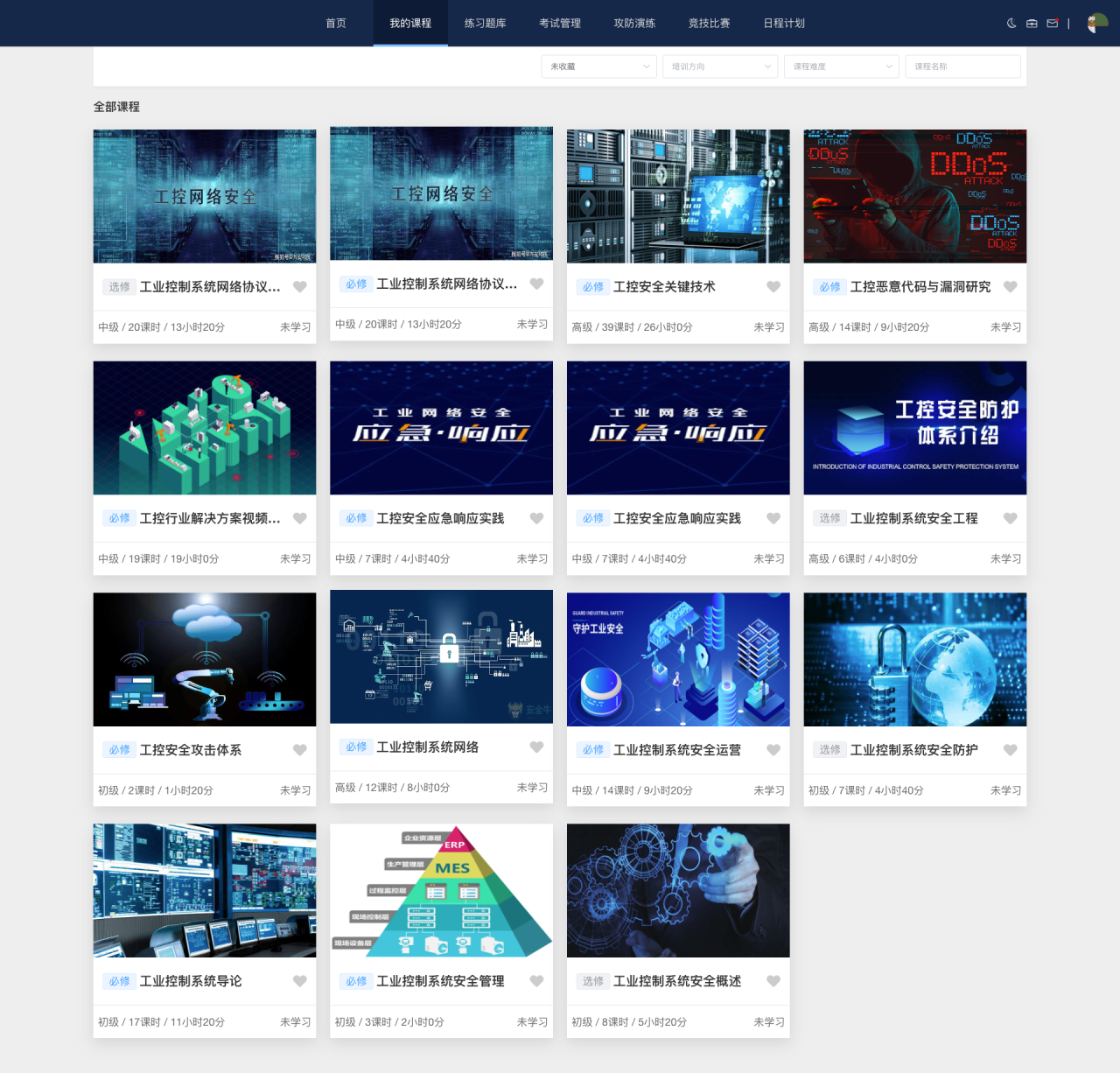The image size is (1120, 1073).
Task: Expand the 课程难度 dropdown
Action: coord(842,67)
